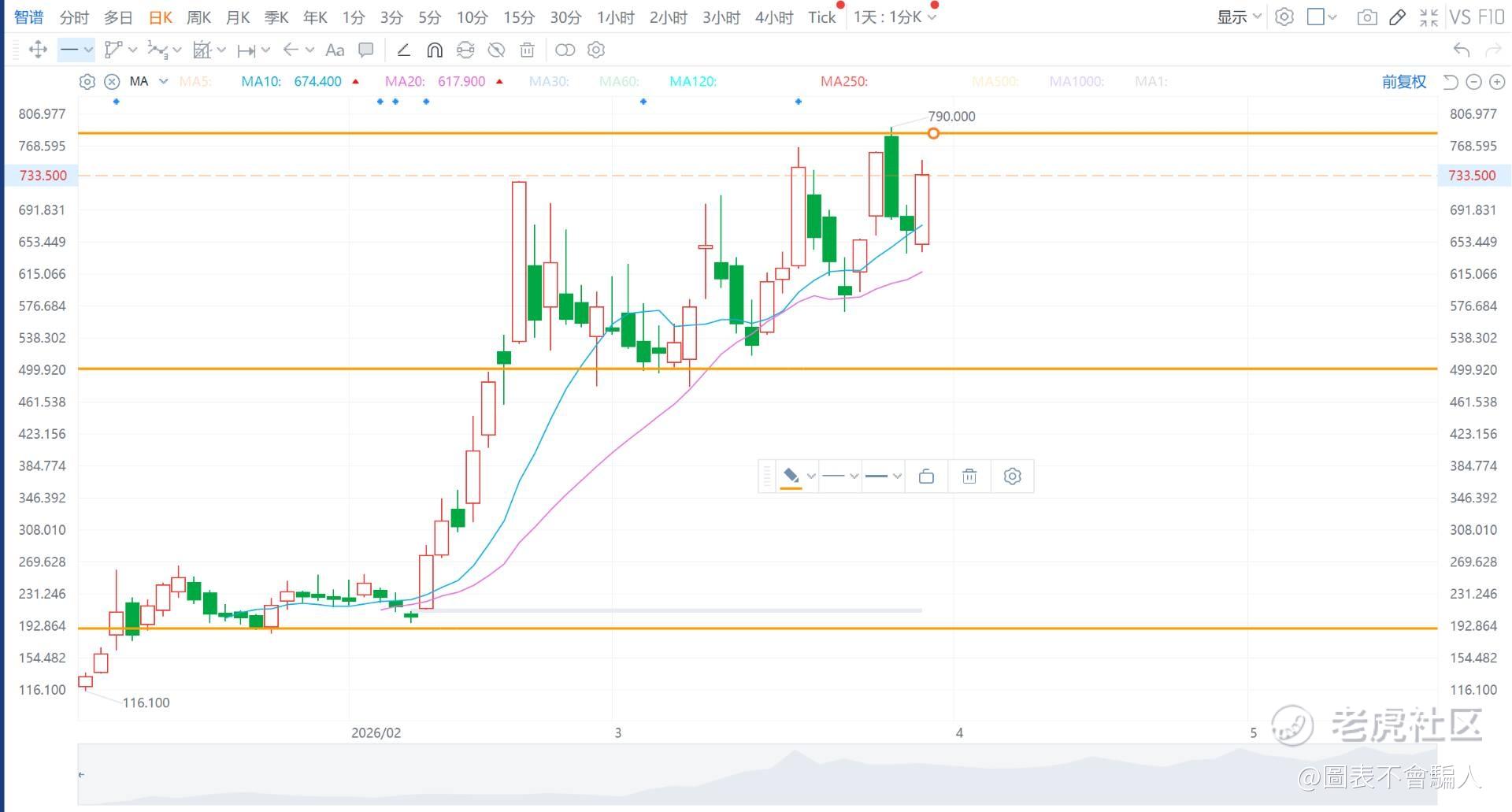Select the horizontal line drawing tool
The width and height of the screenshot is (1512, 812).
pos(69,50)
